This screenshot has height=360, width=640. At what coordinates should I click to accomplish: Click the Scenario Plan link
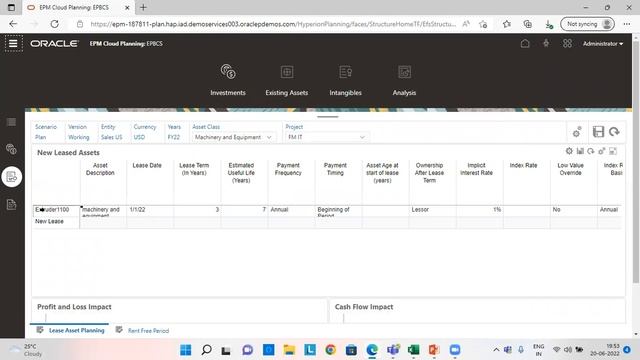pos(40,137)
